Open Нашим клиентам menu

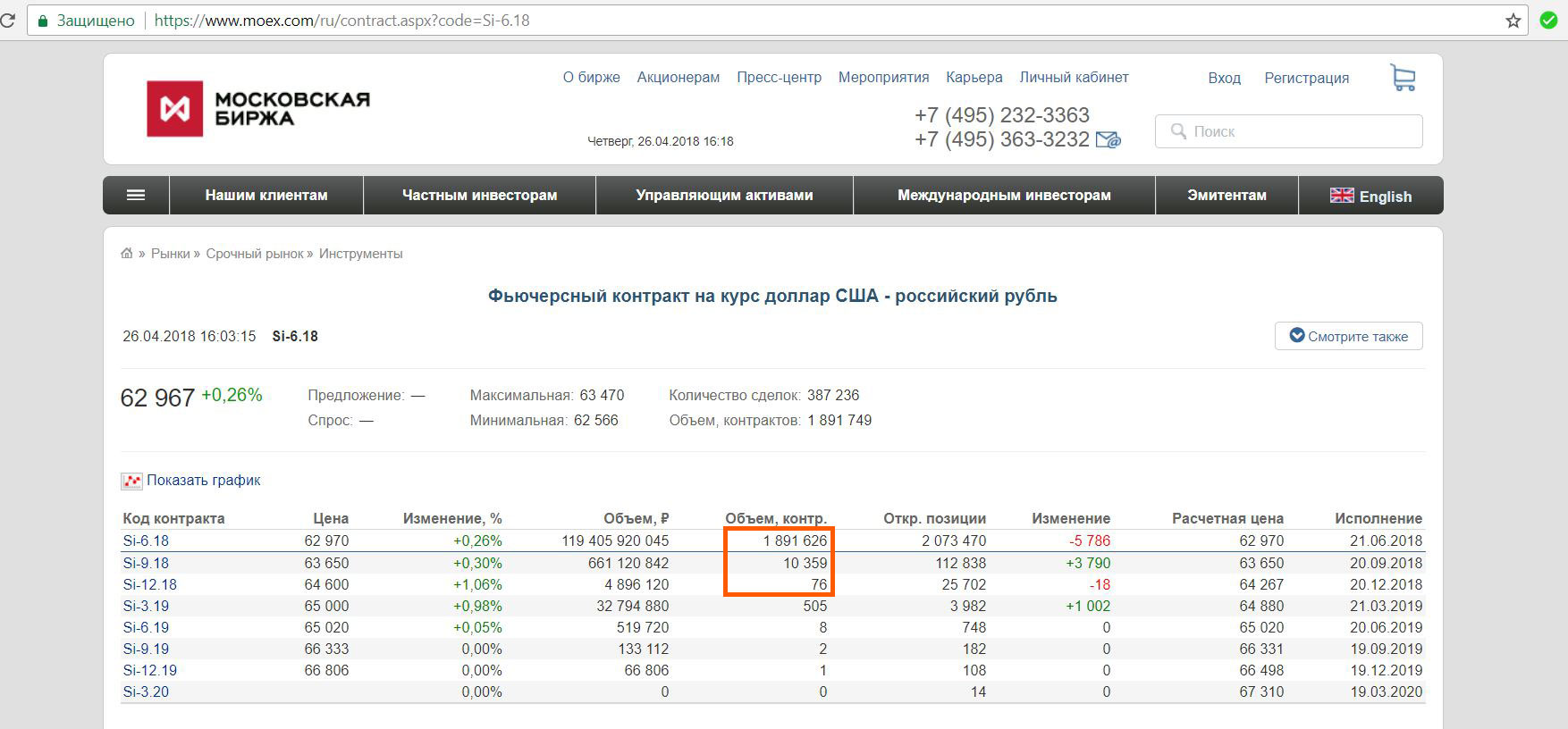[x=266, y=195]
